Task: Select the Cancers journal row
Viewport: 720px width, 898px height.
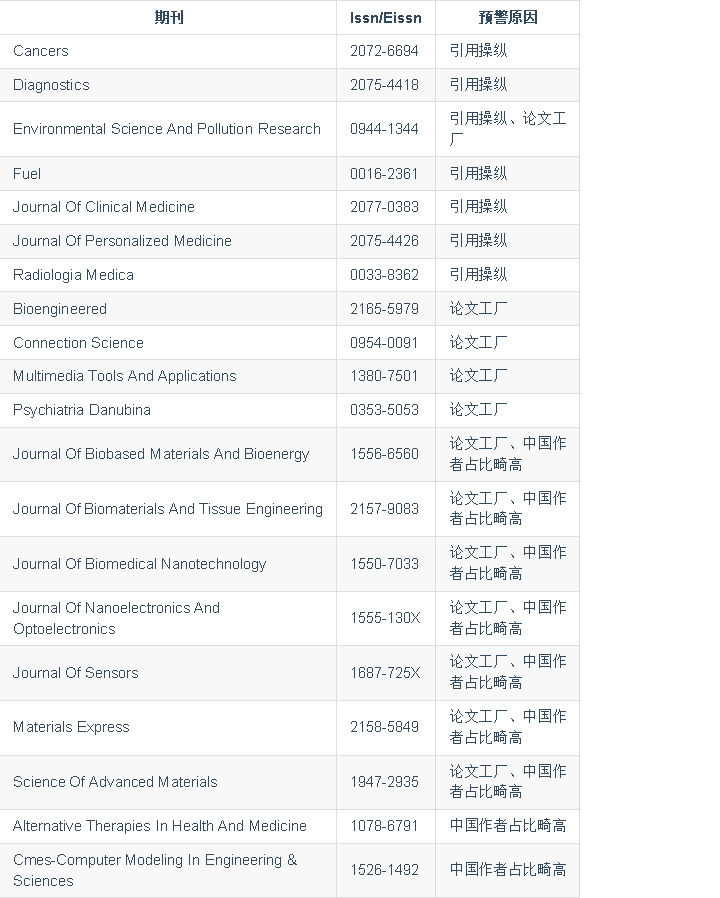Action: coord(289,52)
